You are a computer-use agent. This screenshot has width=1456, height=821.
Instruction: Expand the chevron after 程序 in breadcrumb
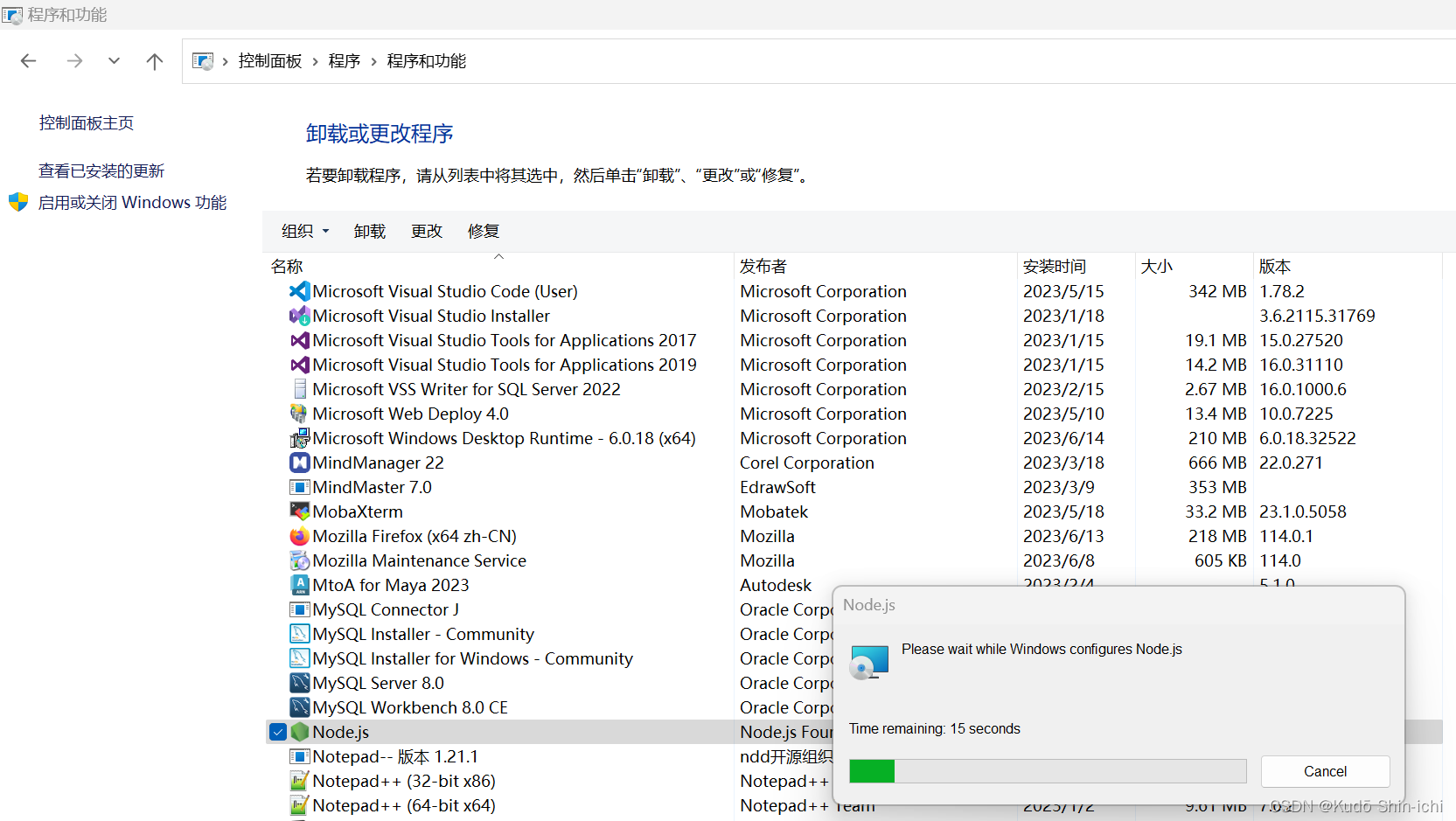pos(374,61)
